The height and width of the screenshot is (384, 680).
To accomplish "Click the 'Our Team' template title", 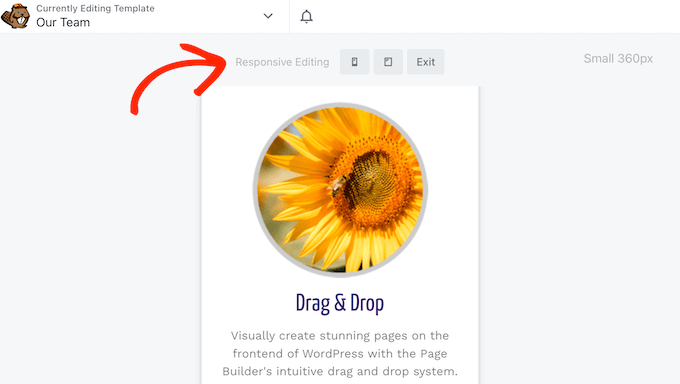I will tap(63, 23).
